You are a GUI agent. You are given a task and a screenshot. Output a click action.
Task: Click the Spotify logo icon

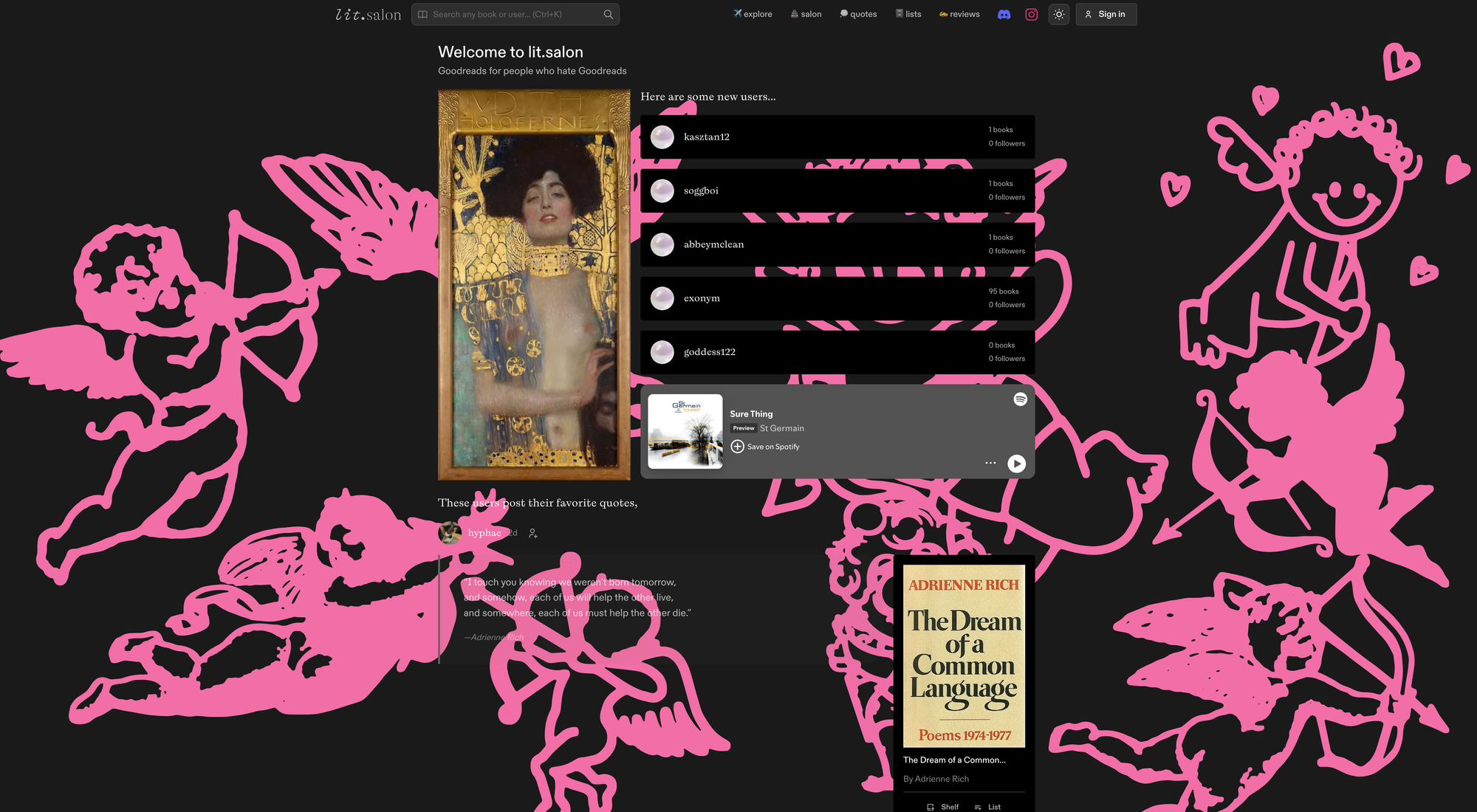tap(1020, 399)
